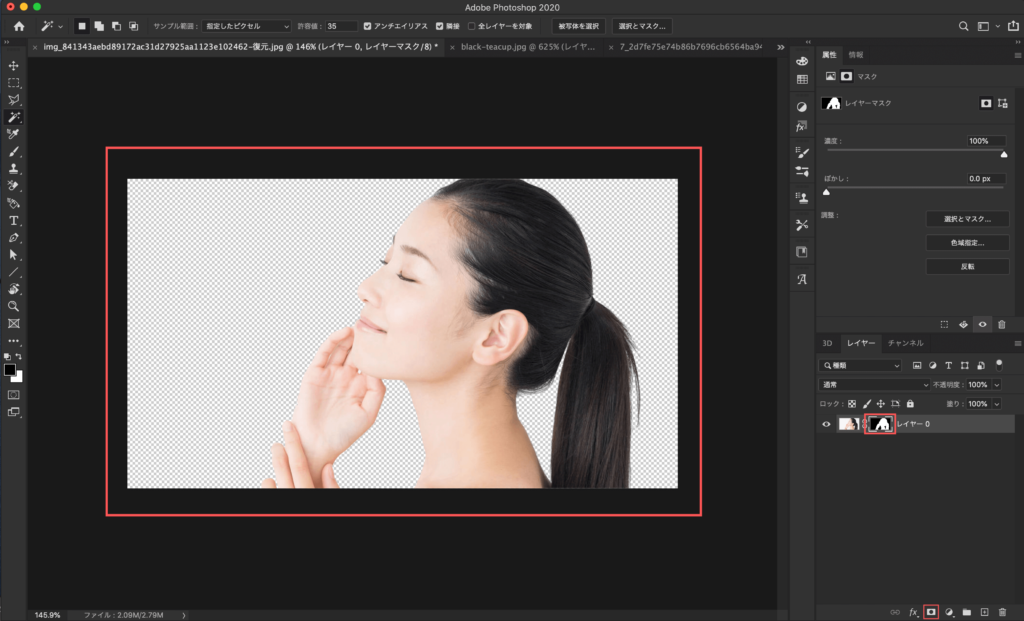Click Create New Group folder icon
Image resolution: width=1024 pixels, height=621 pixels.
[x=967, y=612]
